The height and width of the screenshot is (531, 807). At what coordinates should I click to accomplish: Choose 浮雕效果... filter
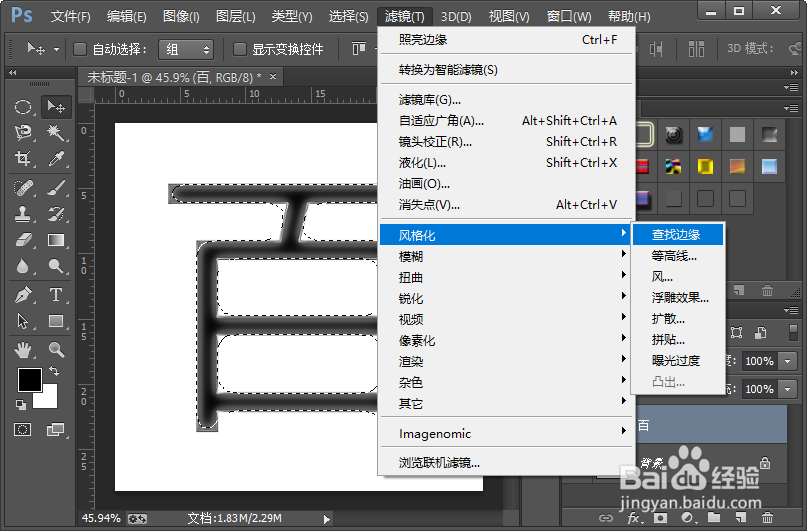click(x=678, y=298)
